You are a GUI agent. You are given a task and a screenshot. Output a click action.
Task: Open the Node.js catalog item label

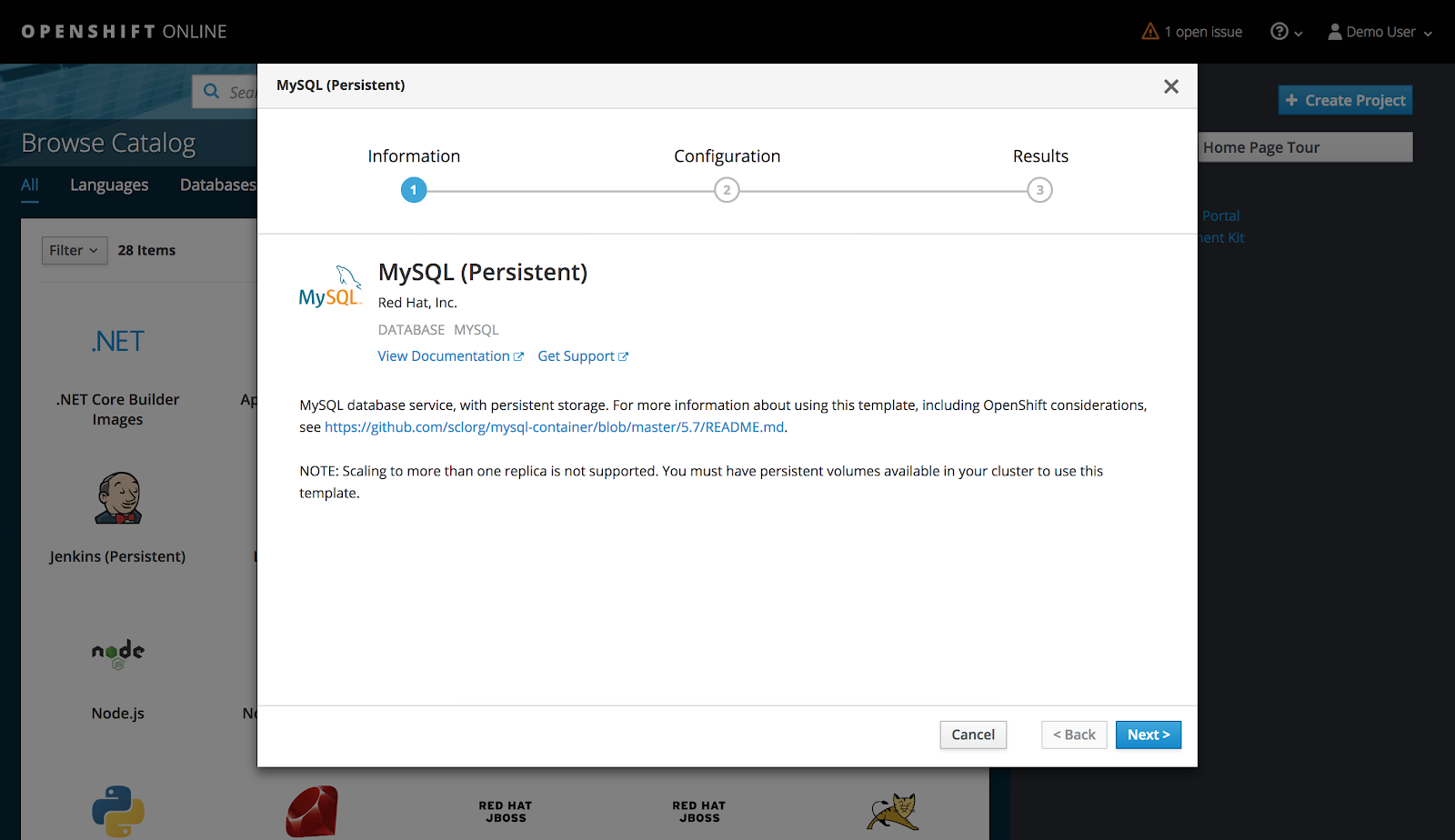(118, 714)
